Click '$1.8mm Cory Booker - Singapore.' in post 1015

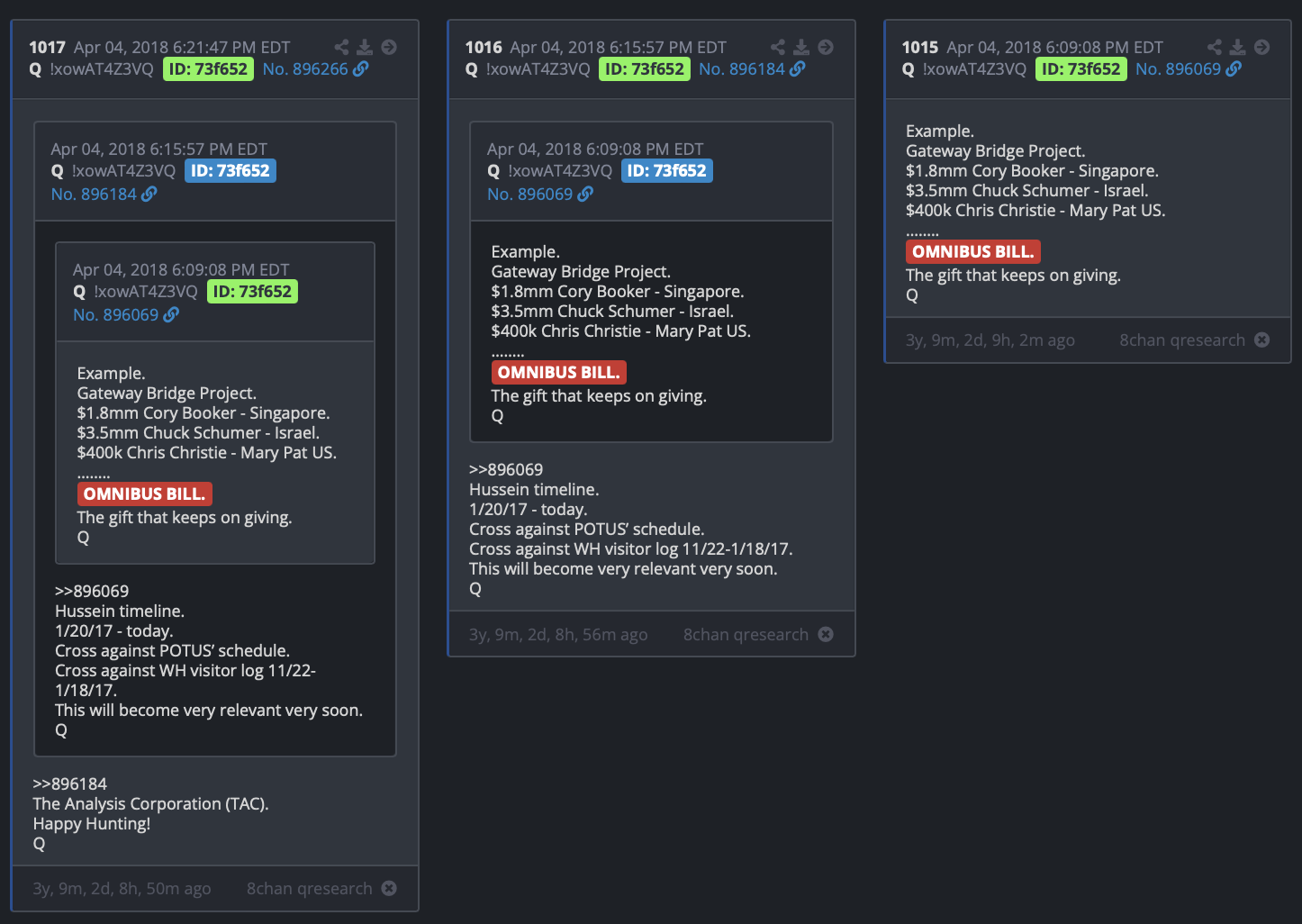[x=1032, y=170]
